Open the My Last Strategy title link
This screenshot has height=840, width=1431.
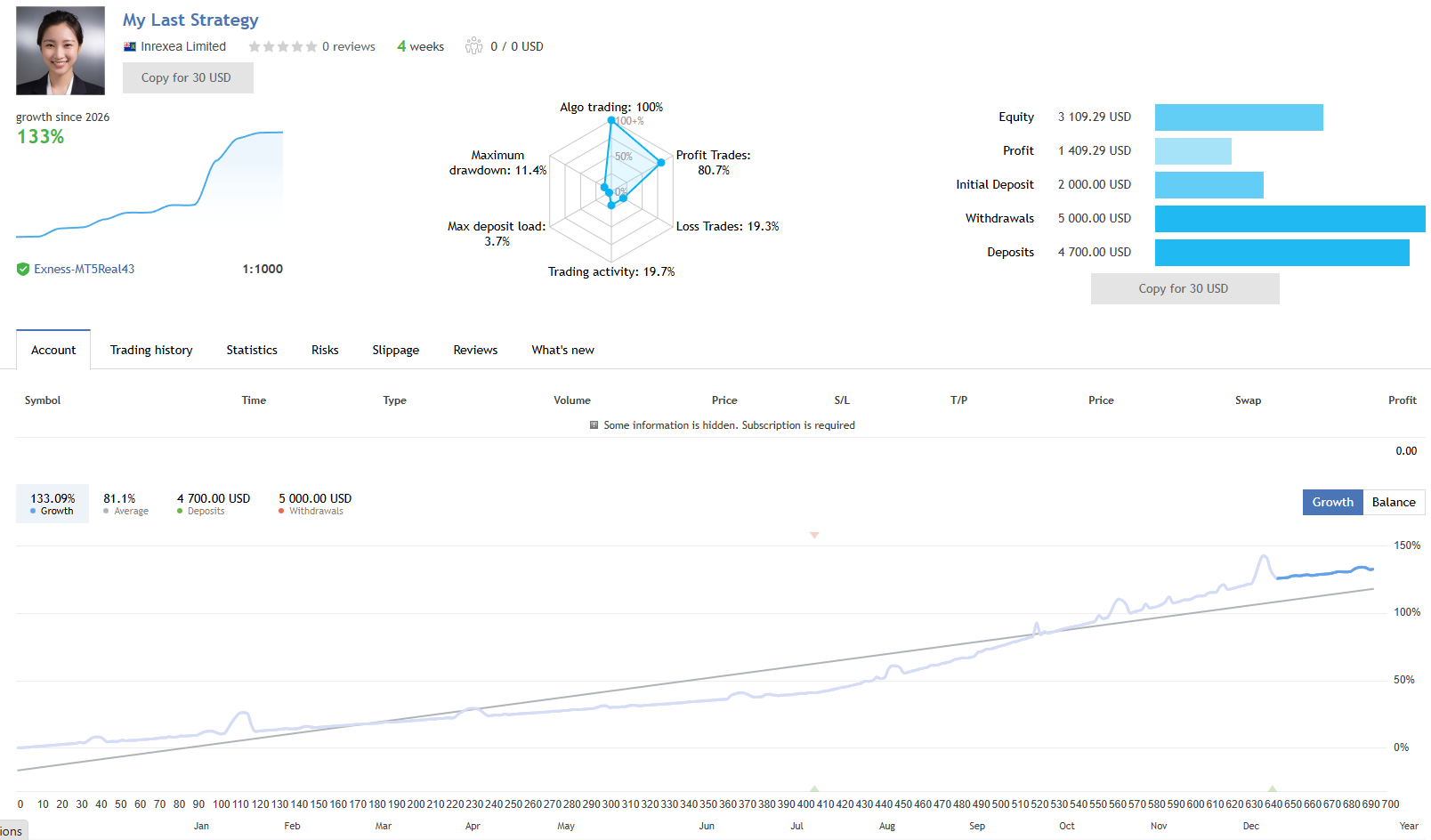click(190, 20)
